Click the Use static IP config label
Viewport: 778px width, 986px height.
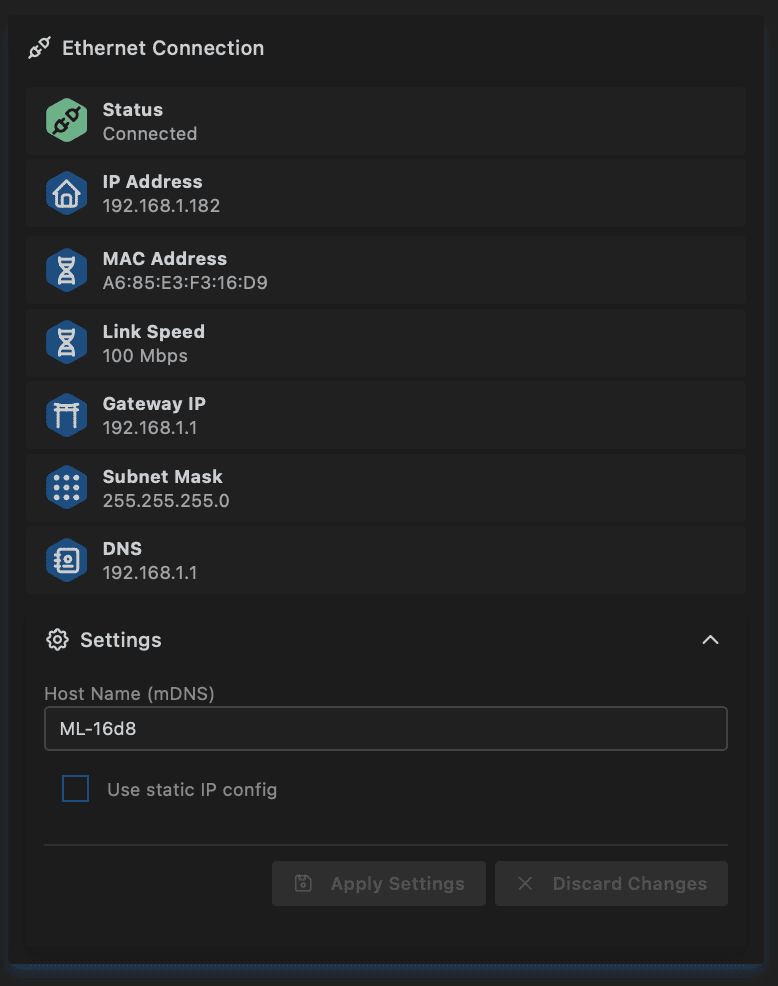point(192,790)
